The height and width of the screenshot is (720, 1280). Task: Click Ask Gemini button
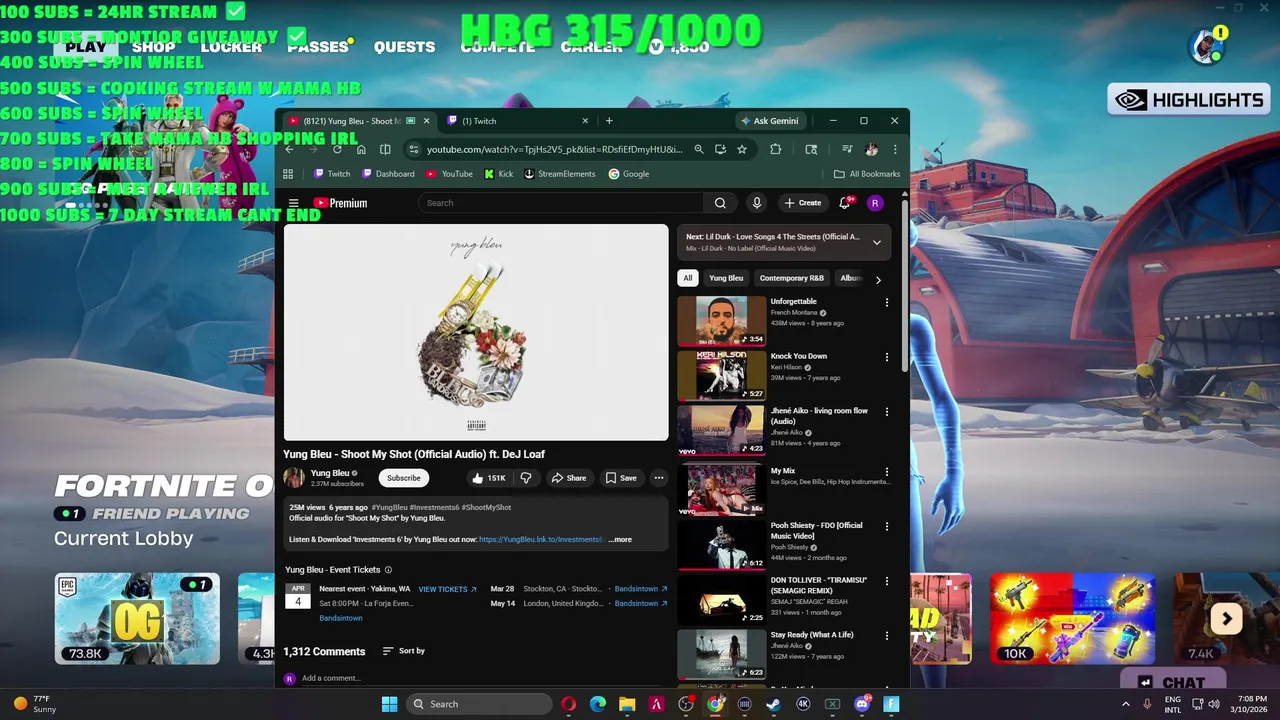tap(770, 121)
